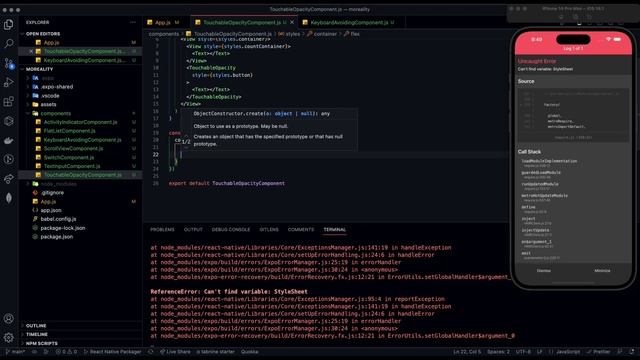This screenshot has width=640, height=360.
Task: Tap Minimize in the iPhone simulator error
Action: click(602, 271)
